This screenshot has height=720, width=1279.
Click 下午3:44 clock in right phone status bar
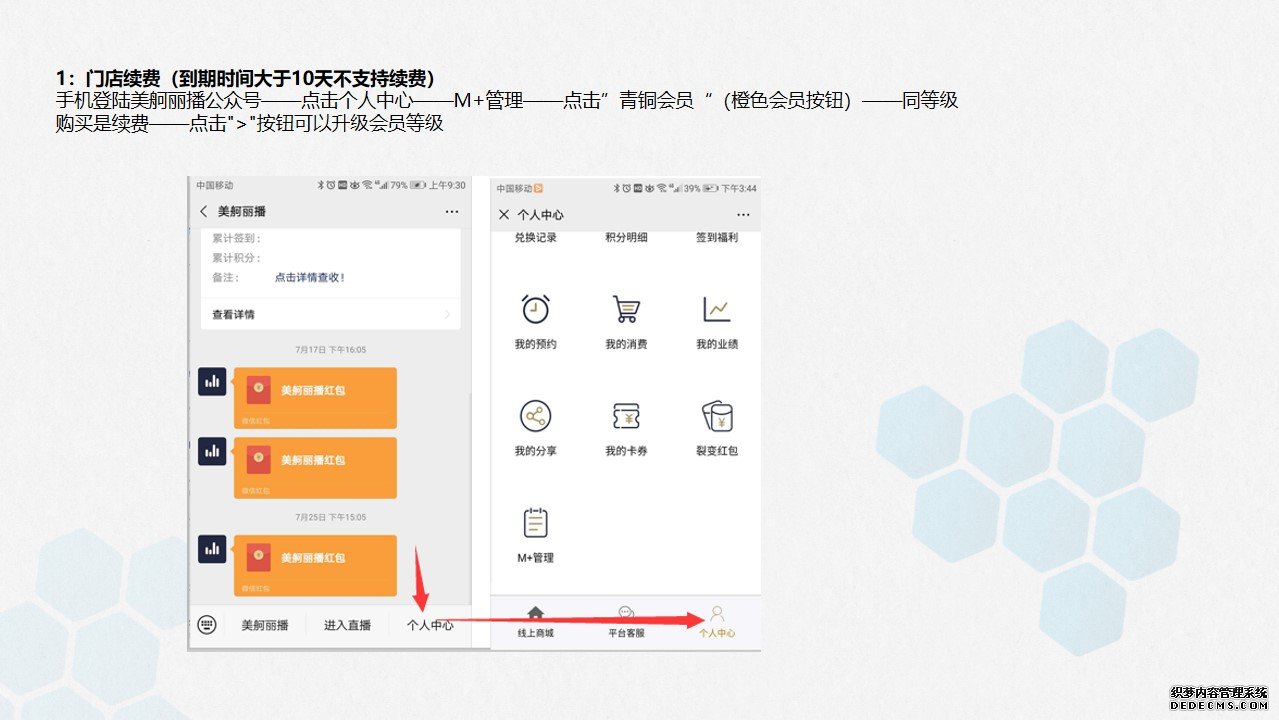tap(739, 188)
